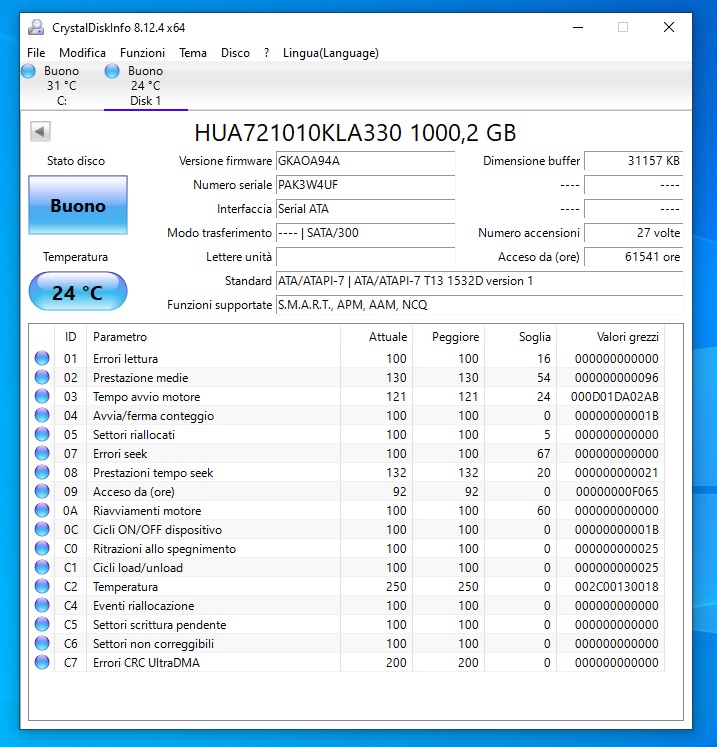Open the Lingua(Language) menu
The width and height of the screenshot is (717, 747).
coord(331,53)
